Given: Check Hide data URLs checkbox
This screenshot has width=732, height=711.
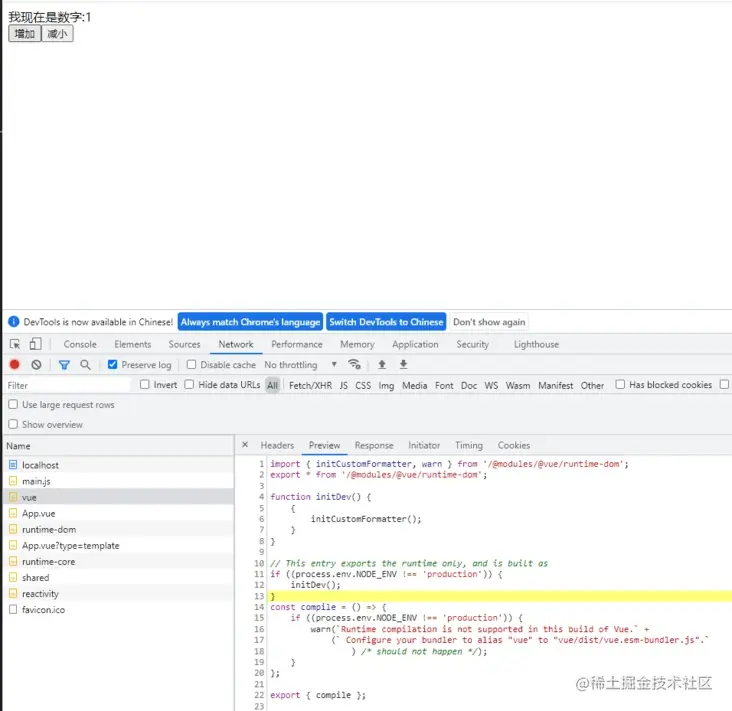Looking at the screenshot, I should [x=189, y=385].
